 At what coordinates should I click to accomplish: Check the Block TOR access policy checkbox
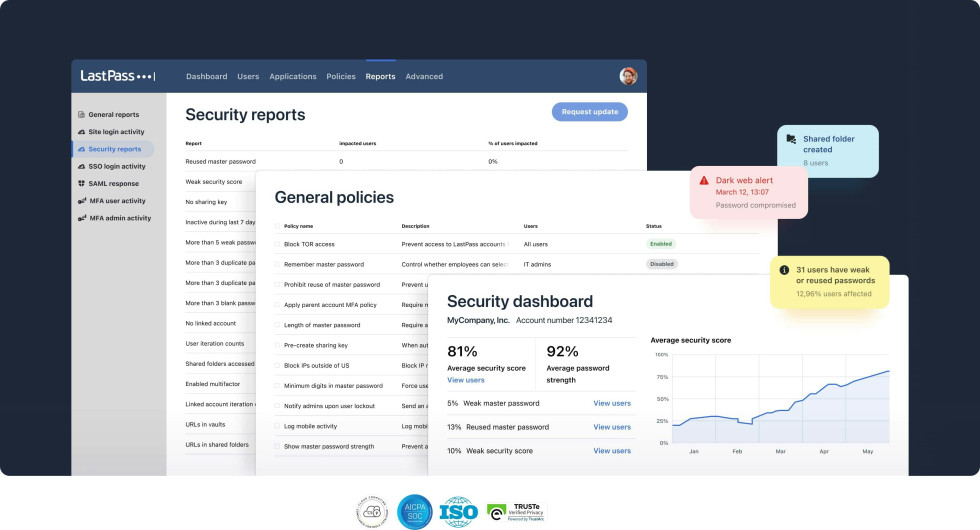(277, 244)
